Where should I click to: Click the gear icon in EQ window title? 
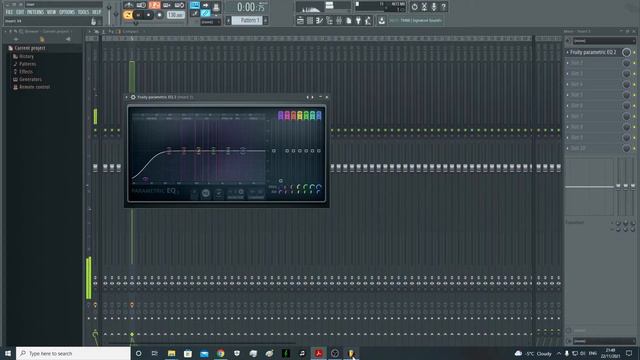click(133, 97)
